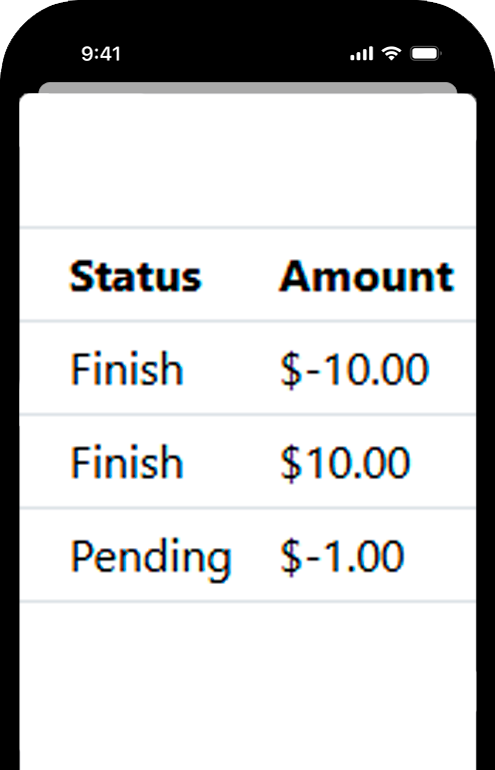Select the $-10.00 amount cell
This screenshot has width=495, height=770.
pos(355,369)
